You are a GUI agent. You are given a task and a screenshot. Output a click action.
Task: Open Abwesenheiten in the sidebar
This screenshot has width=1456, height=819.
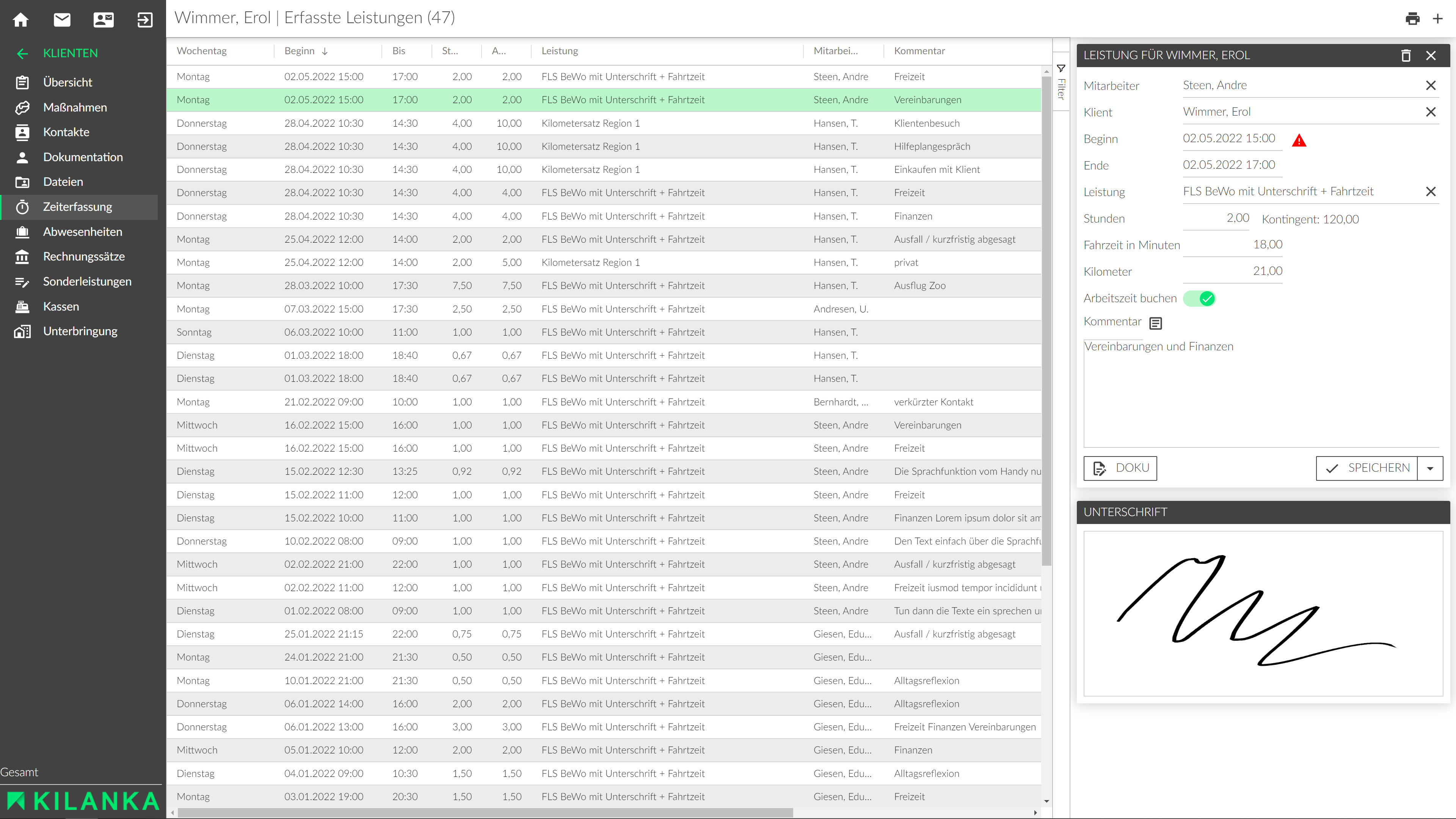[83, 232]
